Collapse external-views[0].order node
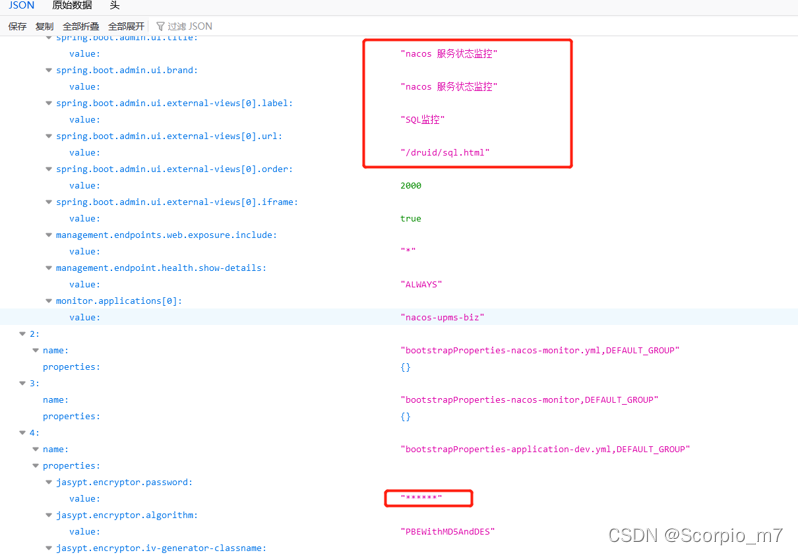Viewport: 798px width, 555px height. [49, 169]
